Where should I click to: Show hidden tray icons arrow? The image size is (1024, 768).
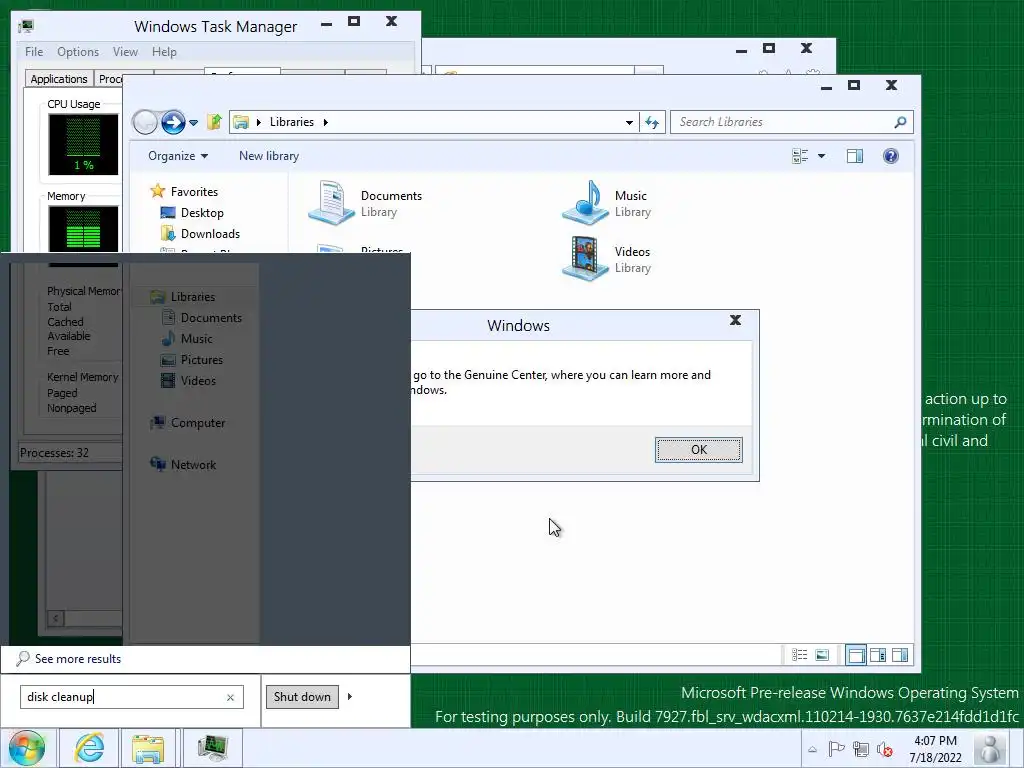tap(812, 750)
